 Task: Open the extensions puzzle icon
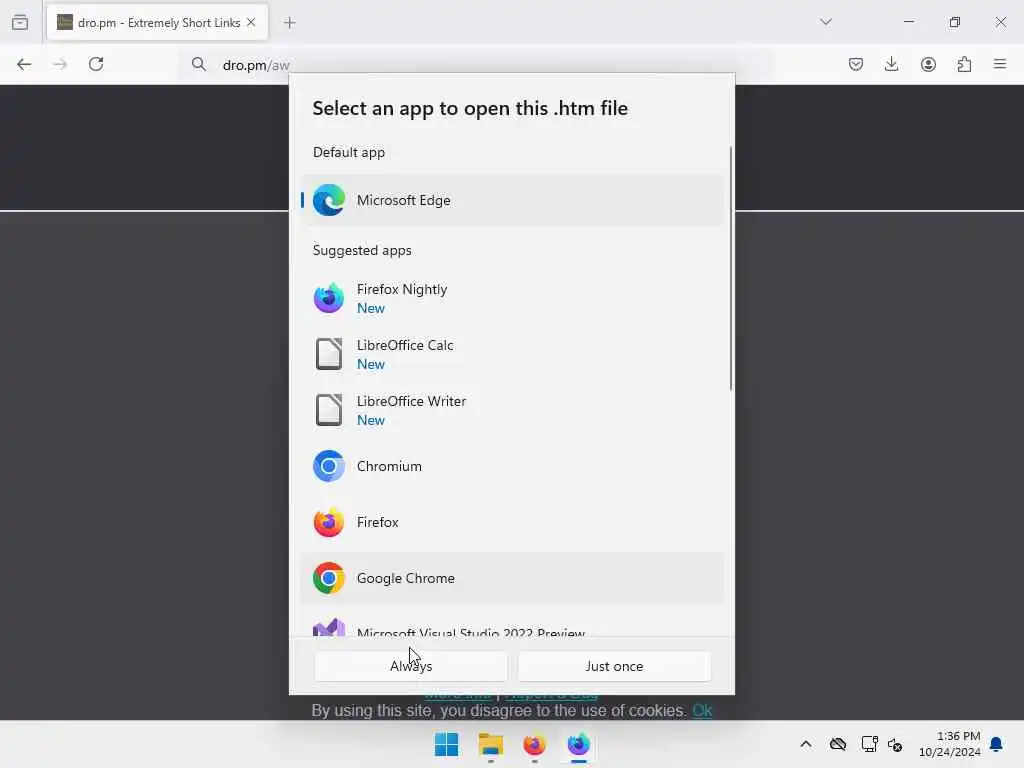[x=964, y=64]
